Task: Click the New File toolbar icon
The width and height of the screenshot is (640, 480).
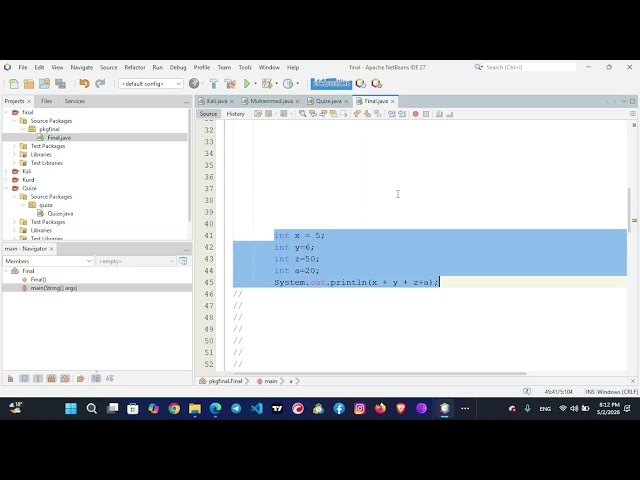Action: (13, 84)
